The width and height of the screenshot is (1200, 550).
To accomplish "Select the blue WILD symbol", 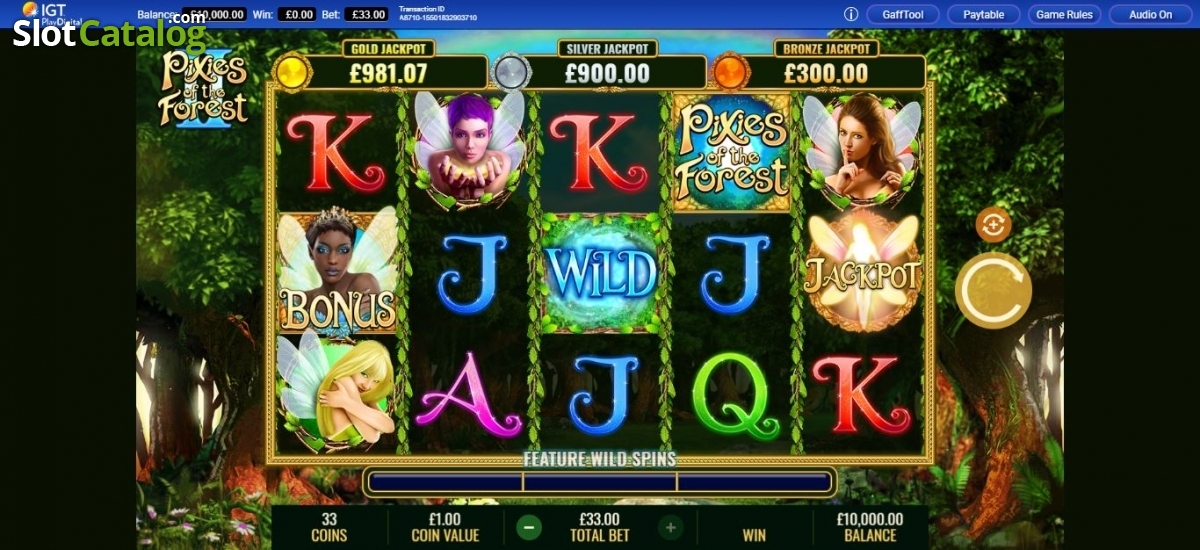I will [x=600, y=273].
